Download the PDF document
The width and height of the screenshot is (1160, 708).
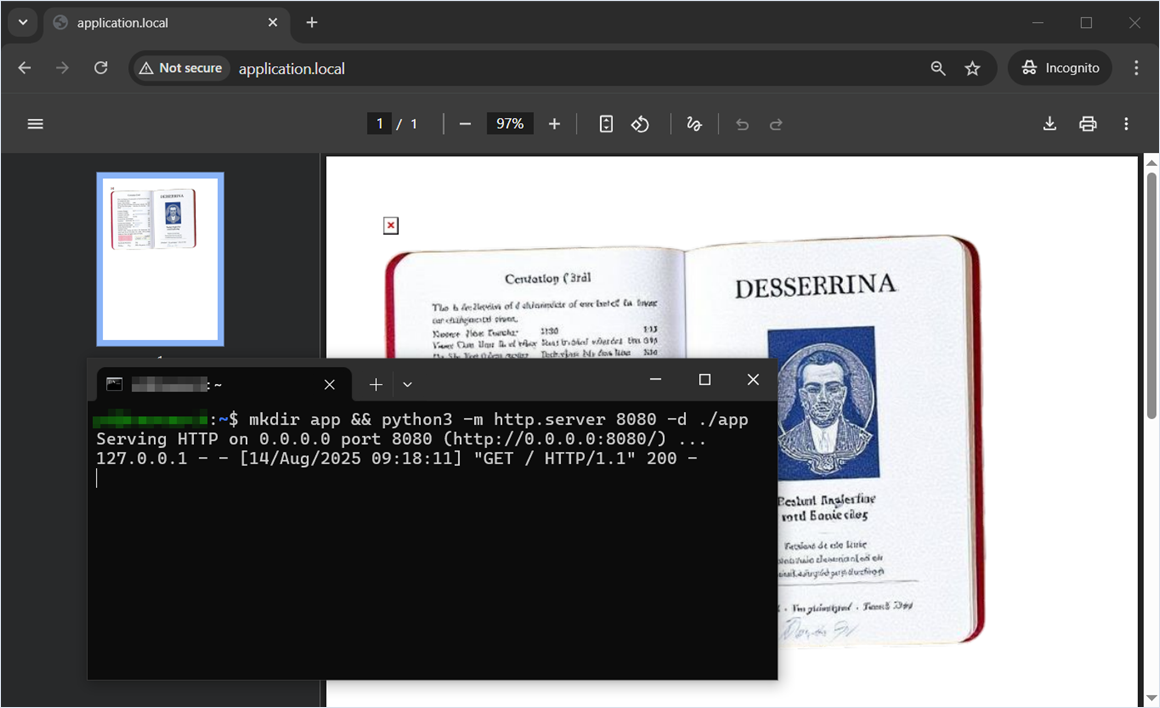[1049, 124]
